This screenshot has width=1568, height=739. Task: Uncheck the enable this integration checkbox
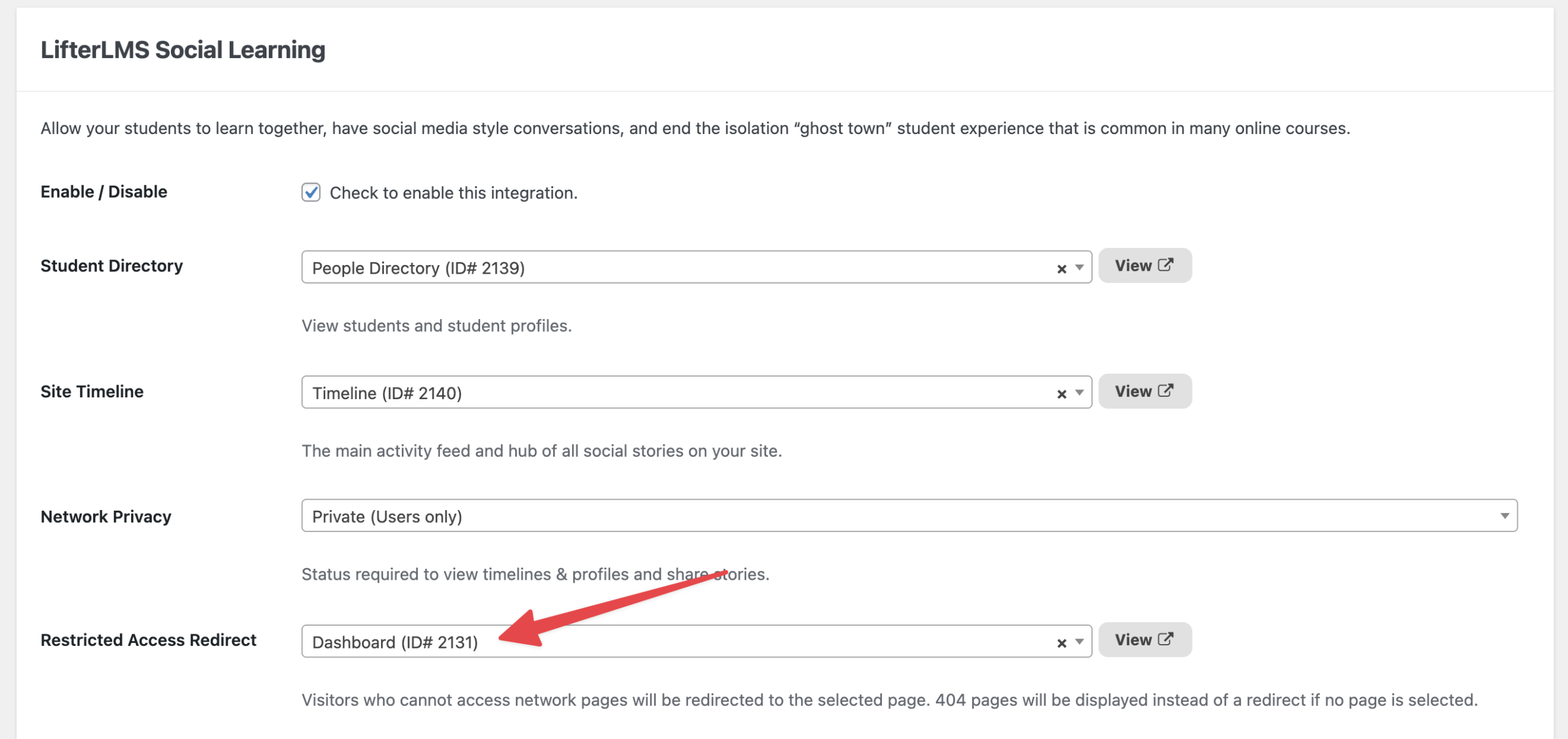[311, 192]
